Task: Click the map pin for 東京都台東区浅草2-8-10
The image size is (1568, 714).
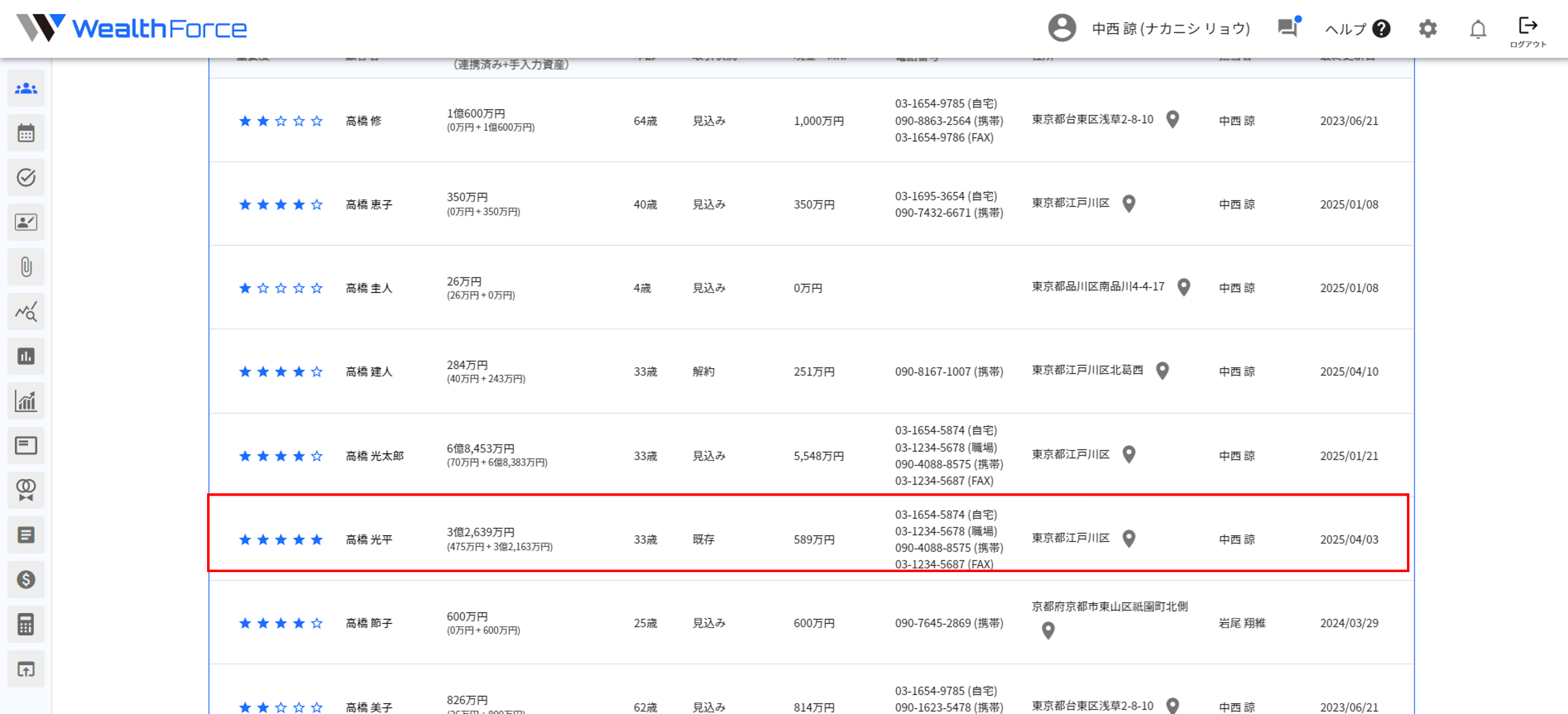Action: [1172, 119]
